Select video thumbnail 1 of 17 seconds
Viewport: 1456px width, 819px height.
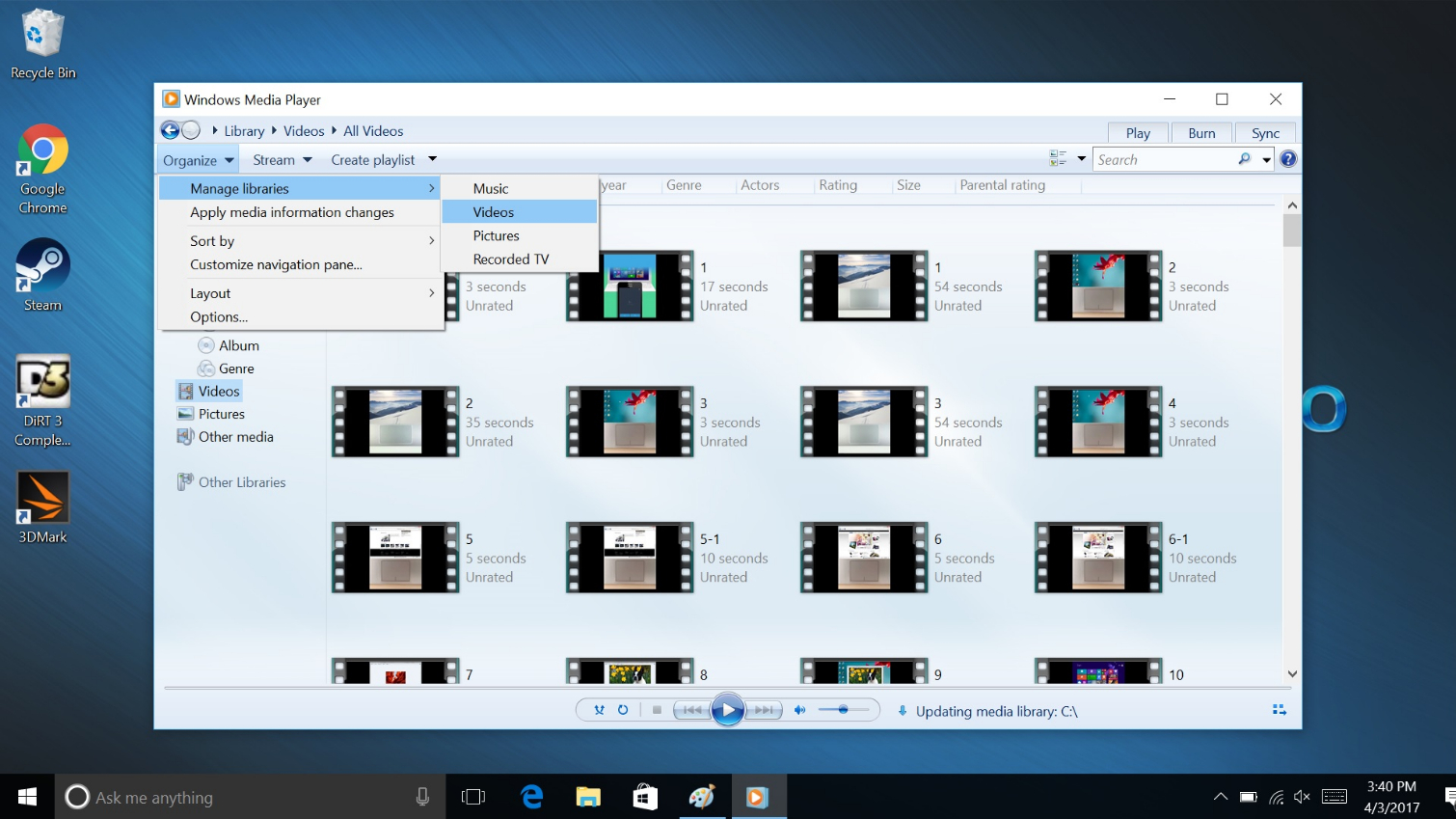point(630,286)
